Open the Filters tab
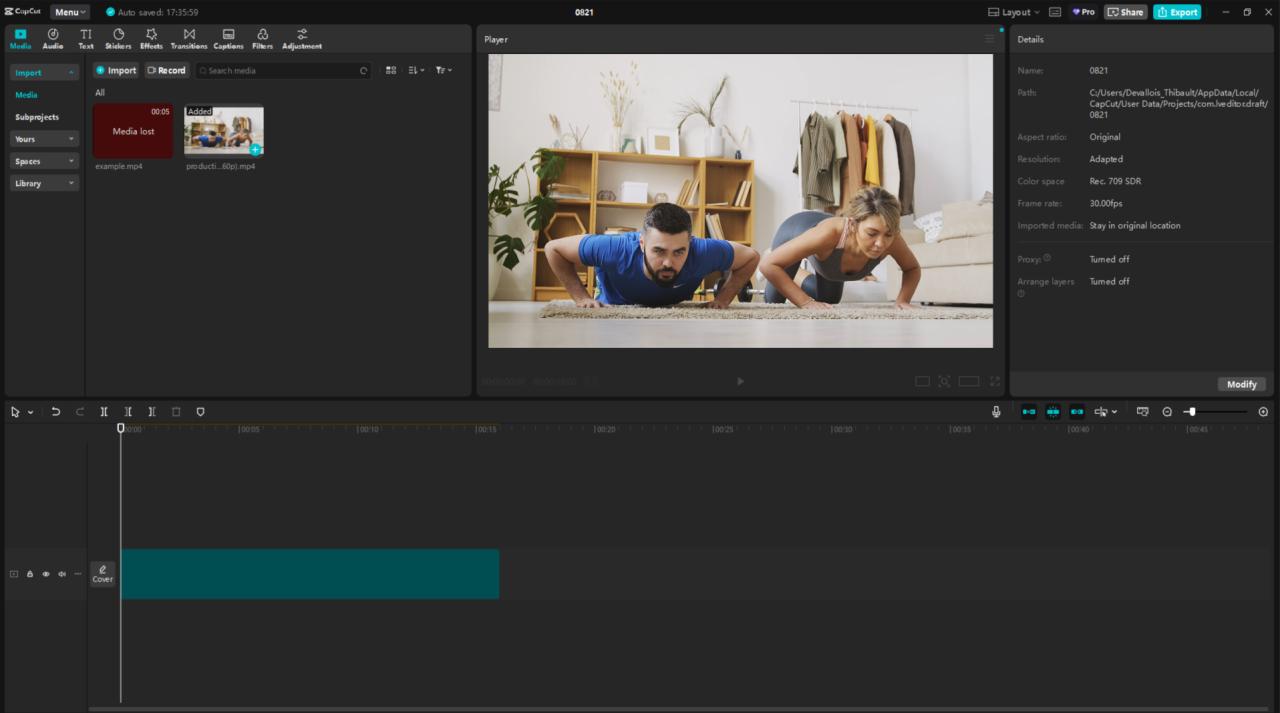The image size is (1280, 713). click(262, 39)
